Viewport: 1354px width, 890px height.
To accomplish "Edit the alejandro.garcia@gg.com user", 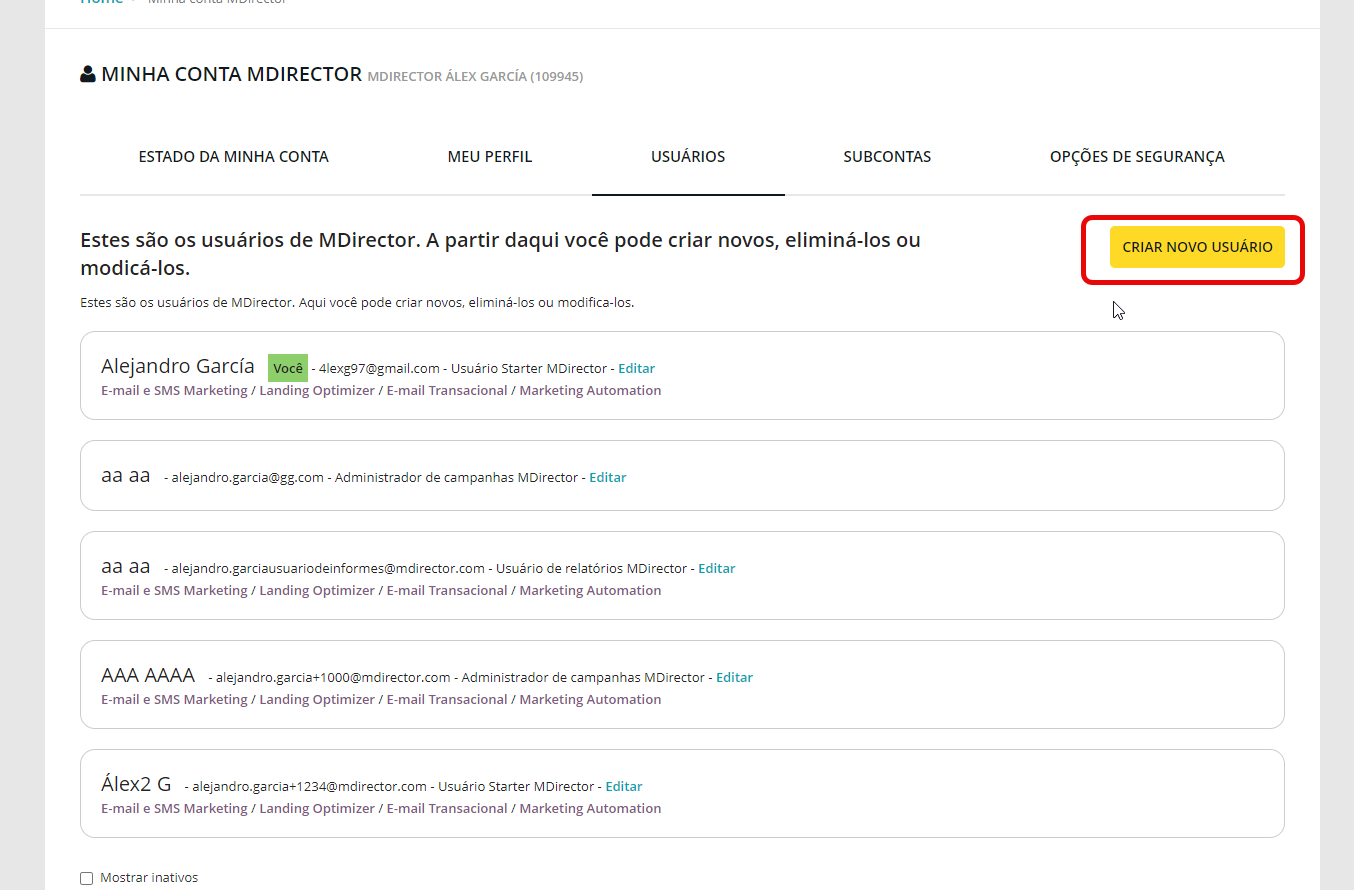I will [607, 477].
